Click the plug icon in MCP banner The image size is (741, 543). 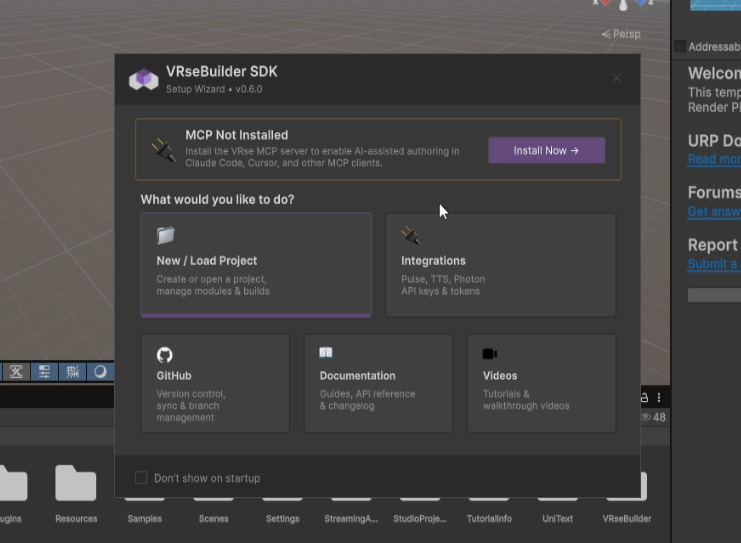pyautogui.click(x=163, y=150)
